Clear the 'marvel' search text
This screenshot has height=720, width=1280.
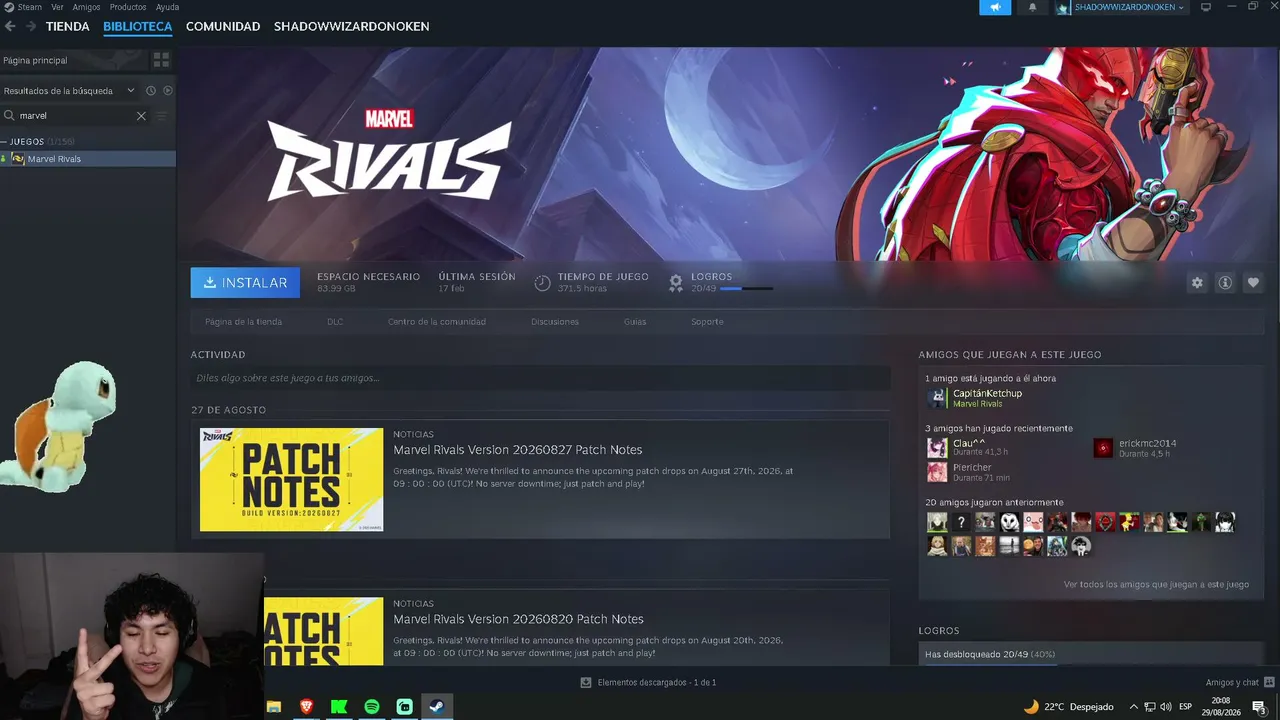pyautogui.click(x=141, y=116)
